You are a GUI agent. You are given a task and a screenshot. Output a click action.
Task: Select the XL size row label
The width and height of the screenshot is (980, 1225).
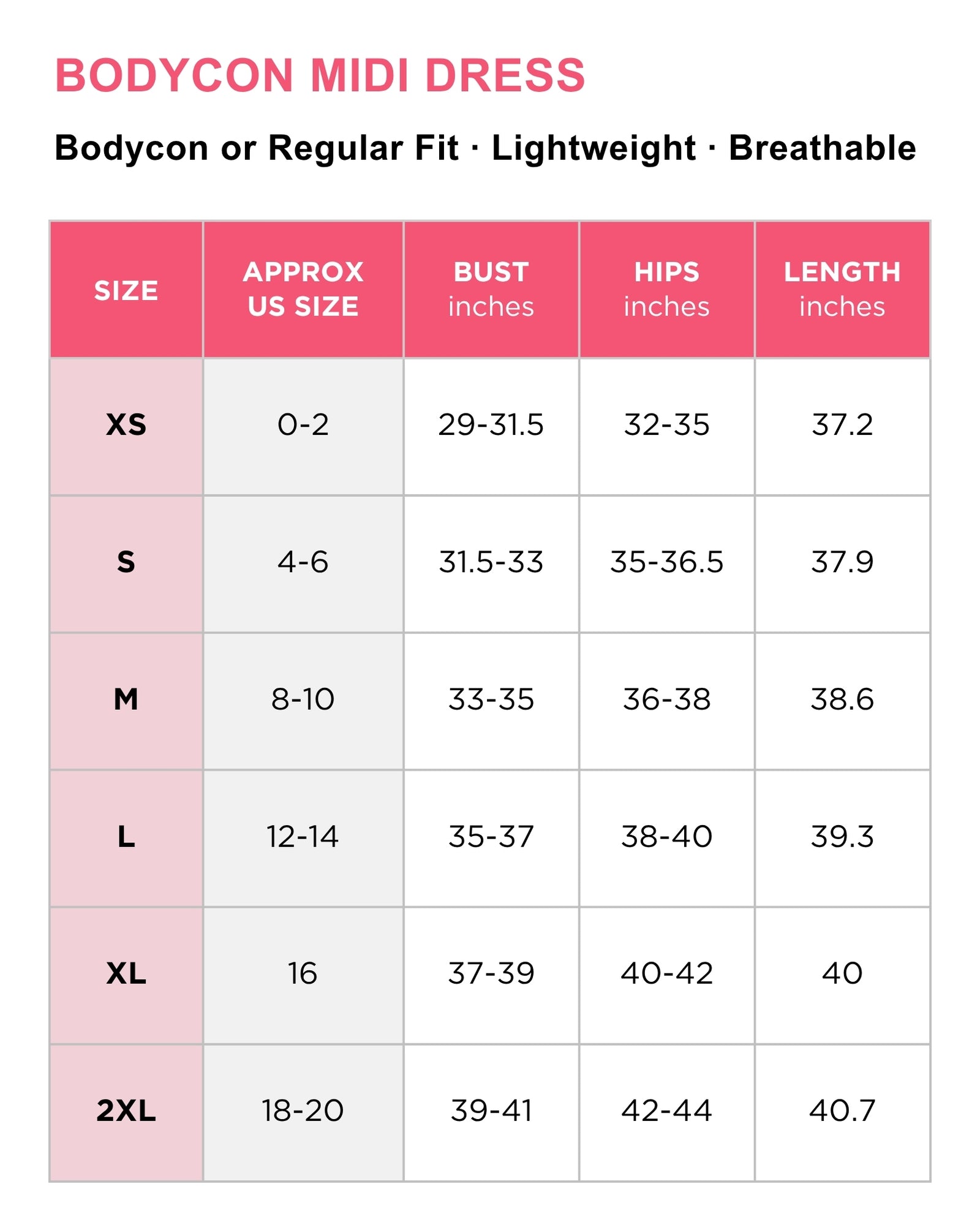click(126, 975)
